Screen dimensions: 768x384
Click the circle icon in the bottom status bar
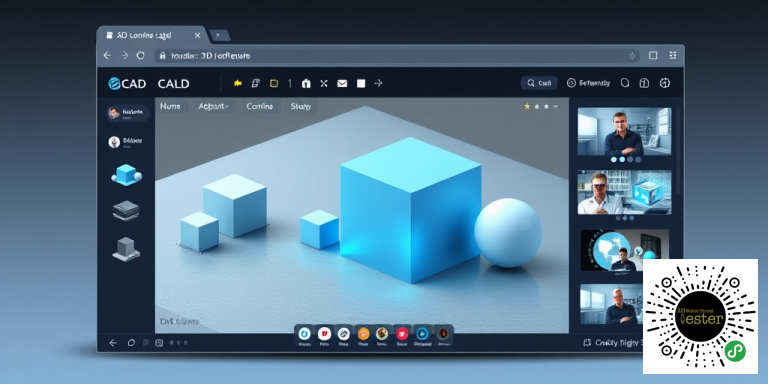131,343
